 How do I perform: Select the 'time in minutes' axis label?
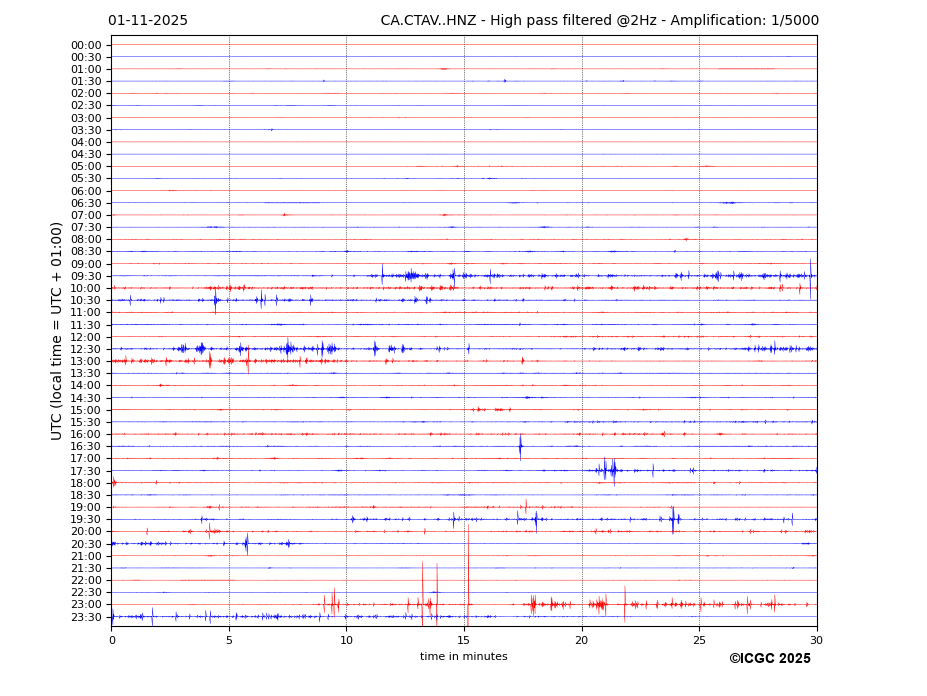463,657
